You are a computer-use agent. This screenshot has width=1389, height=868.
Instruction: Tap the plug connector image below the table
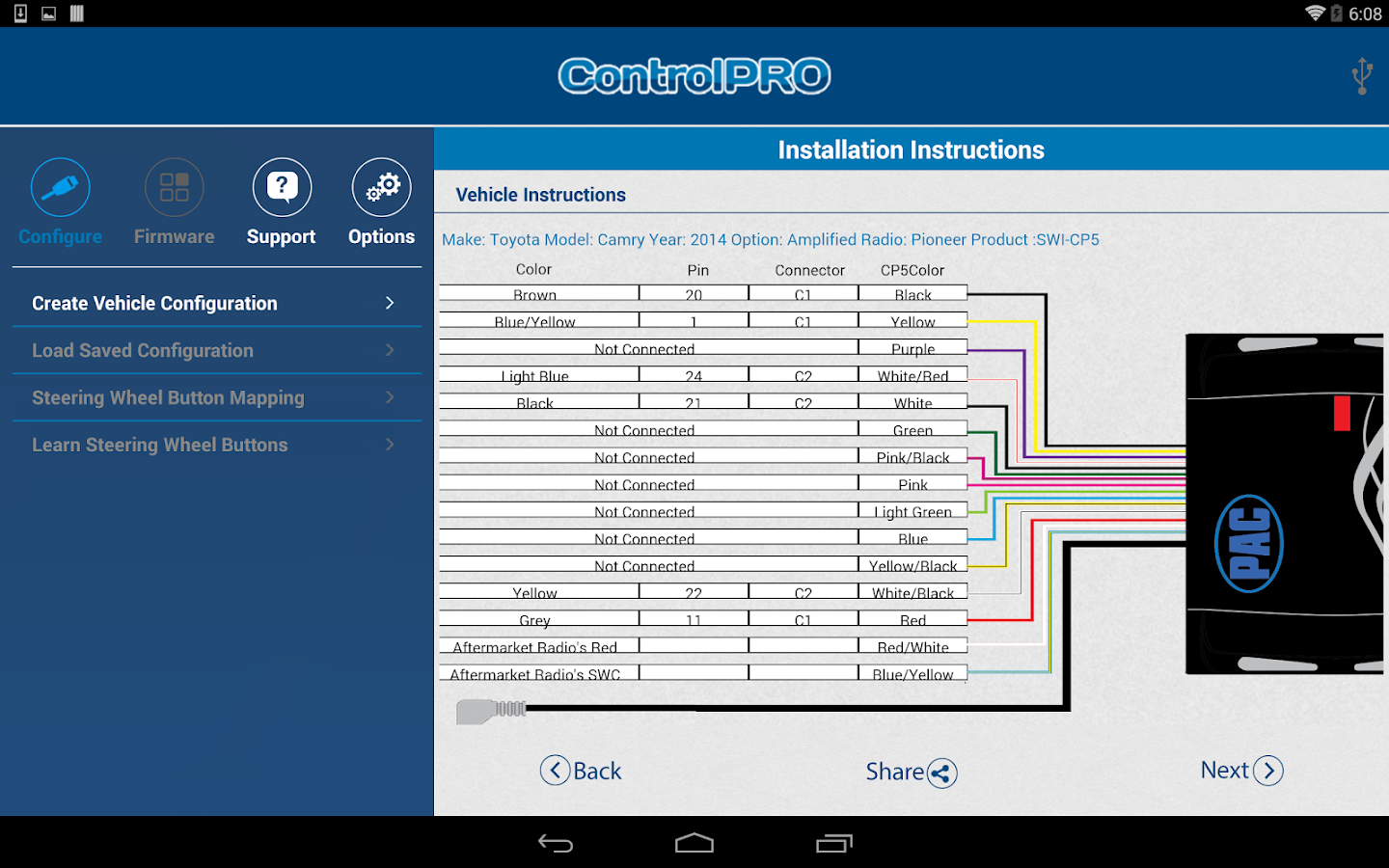point(492,711)
